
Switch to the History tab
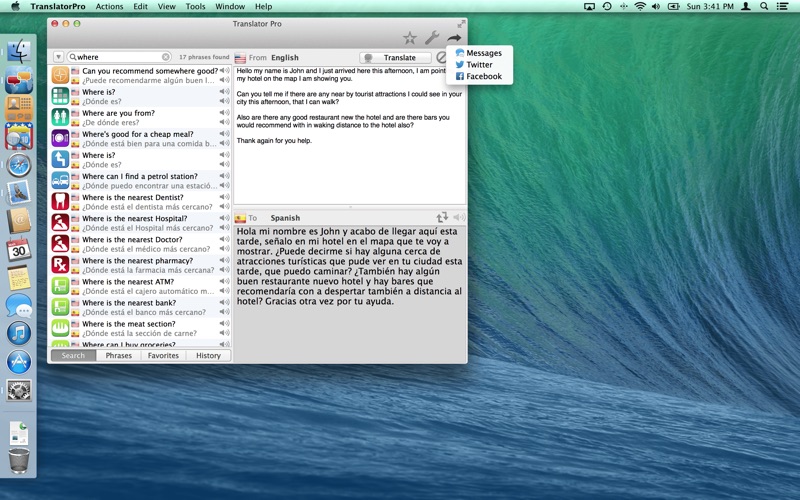pyautogui.click(x=208, y=355)
